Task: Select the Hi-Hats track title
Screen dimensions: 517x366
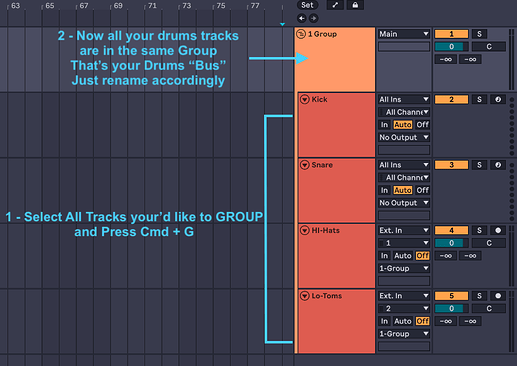Action: pyautogui.click(x=325, y=230)
